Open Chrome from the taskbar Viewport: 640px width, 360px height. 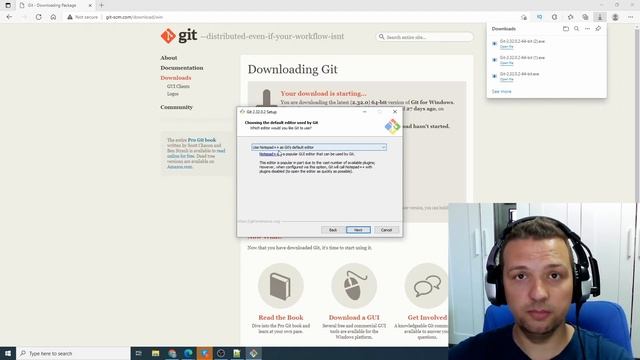click(x=172, y=353)
